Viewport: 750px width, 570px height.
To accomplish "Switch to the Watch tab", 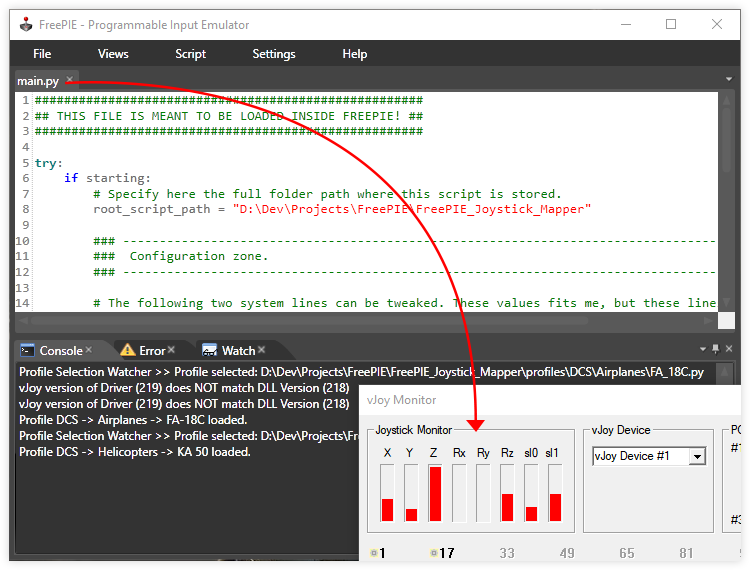I will point(238,351).
